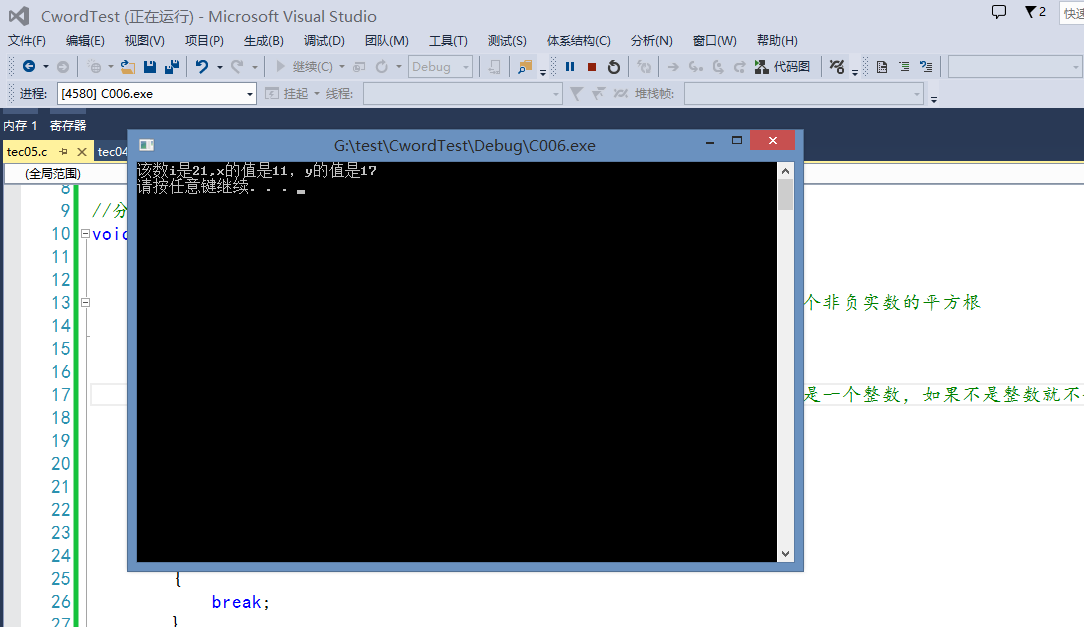This screenshot has width=1084, height=627.
Task: Open the 测试(S) menu
Action: [507, 41]
